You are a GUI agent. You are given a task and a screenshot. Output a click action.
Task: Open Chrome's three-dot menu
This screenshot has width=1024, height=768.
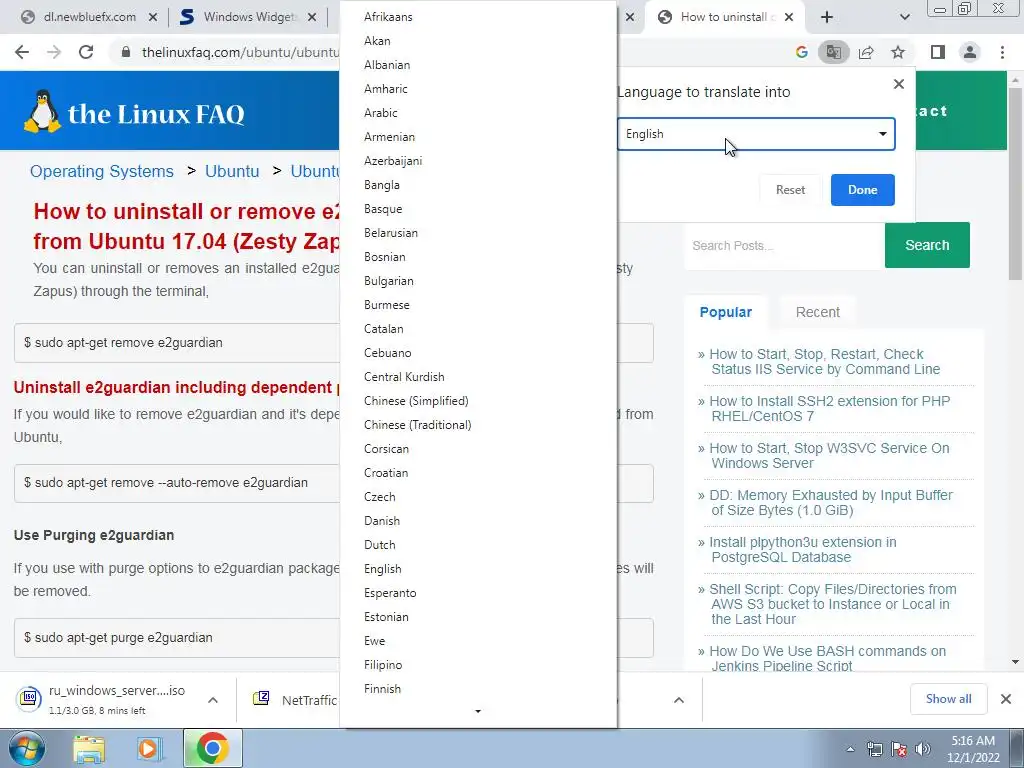tap(1002, 52)
